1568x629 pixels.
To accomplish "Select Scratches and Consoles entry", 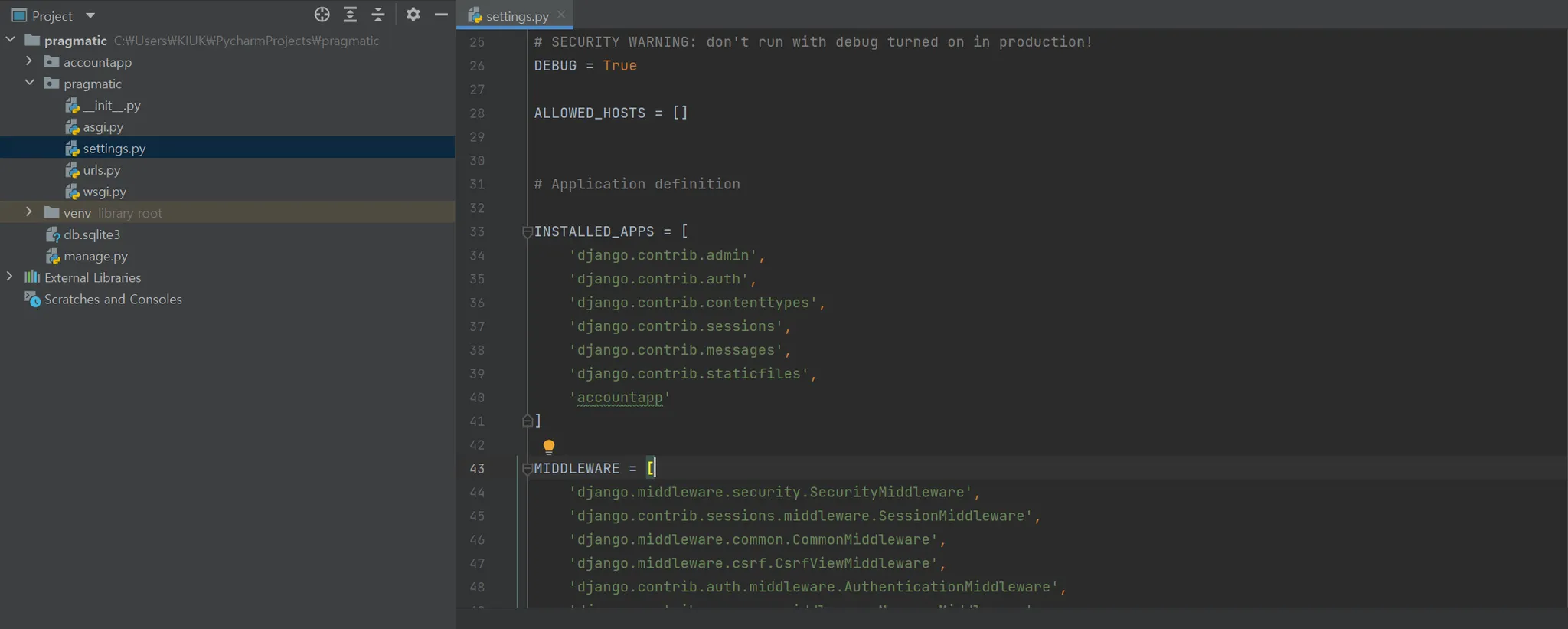I will click(113, 299).
